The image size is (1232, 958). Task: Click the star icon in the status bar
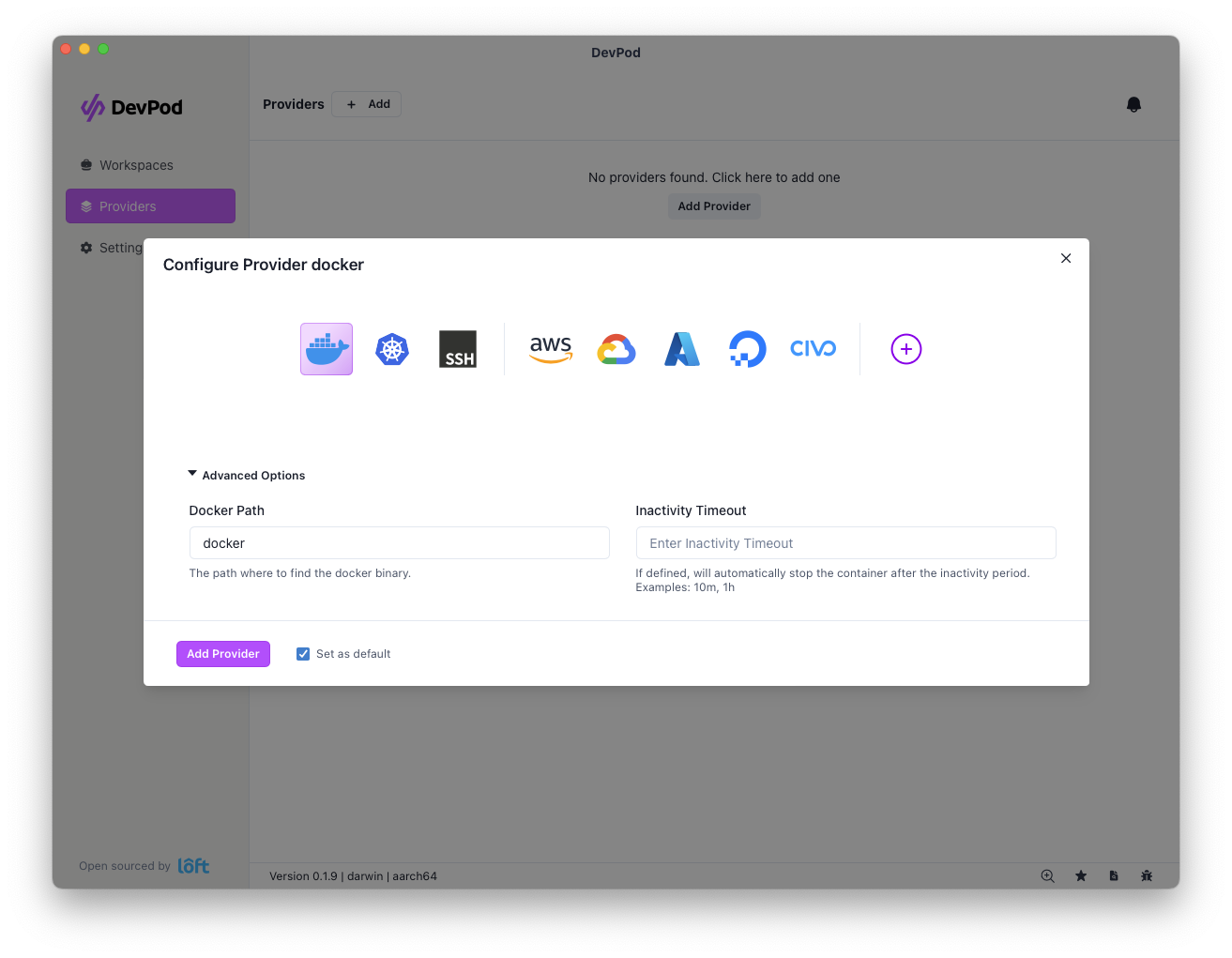pyautogui.click(x=1081, y=875)
